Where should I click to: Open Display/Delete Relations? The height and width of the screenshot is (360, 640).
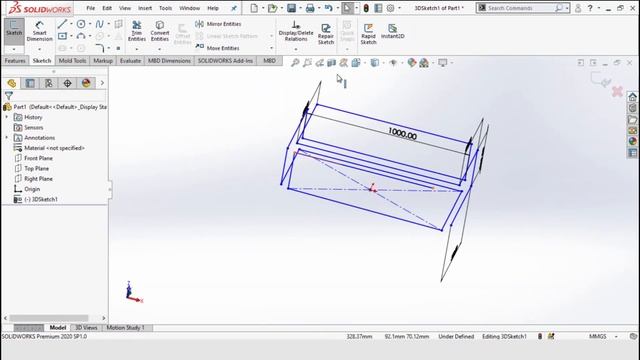(296, 31)
